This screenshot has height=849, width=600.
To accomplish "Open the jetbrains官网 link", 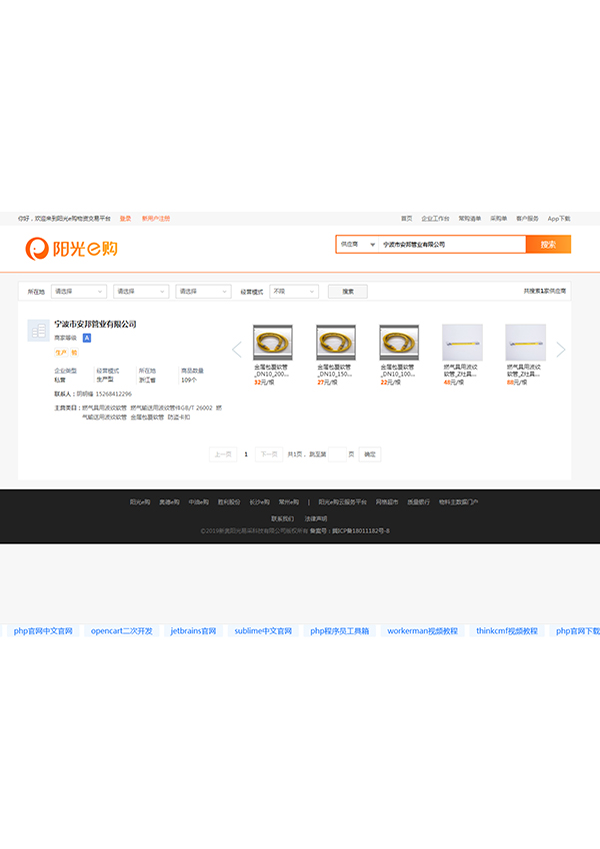I will coord(193,631).
